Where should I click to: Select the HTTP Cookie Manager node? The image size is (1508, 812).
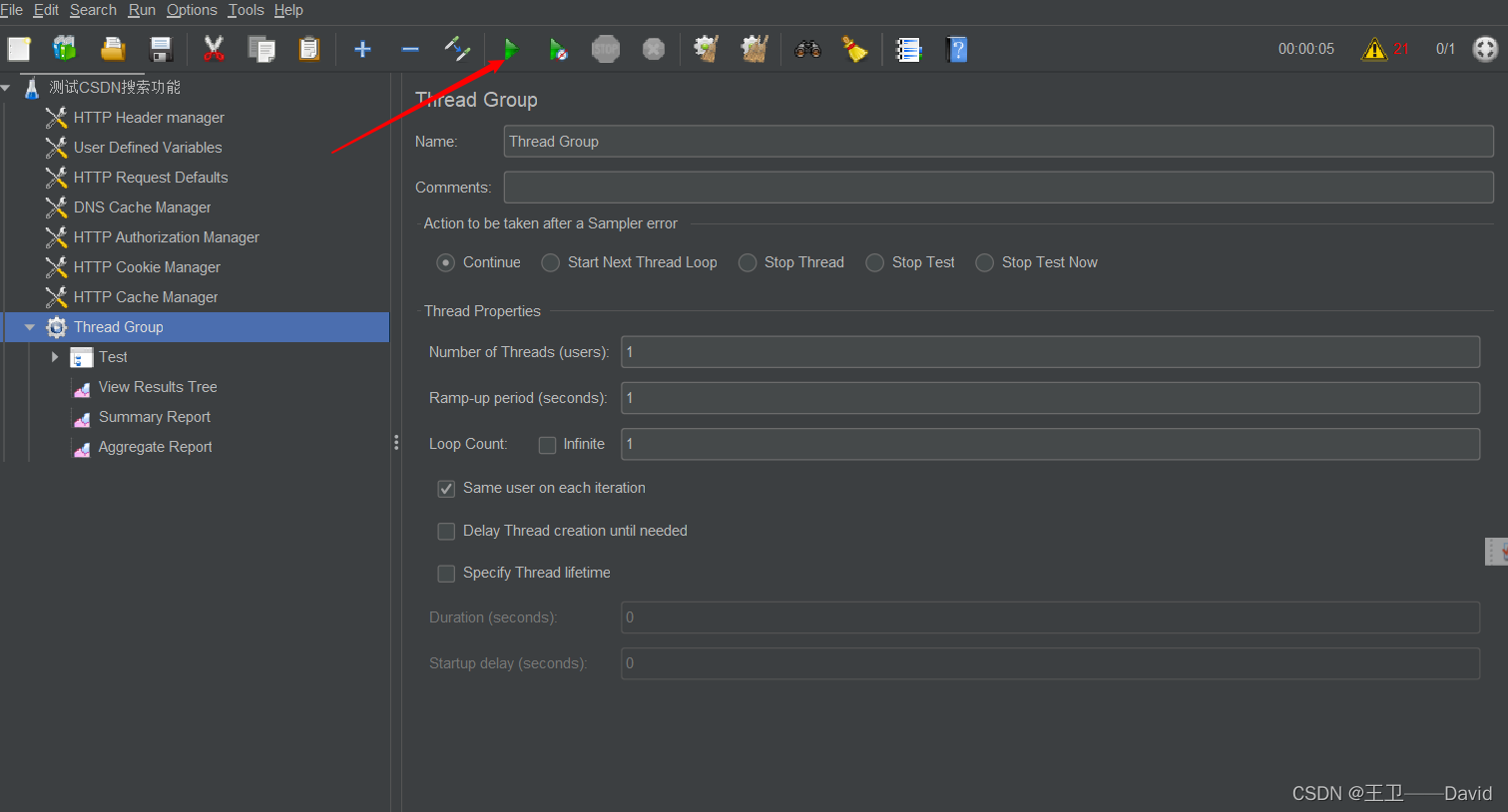pos(147,267)
